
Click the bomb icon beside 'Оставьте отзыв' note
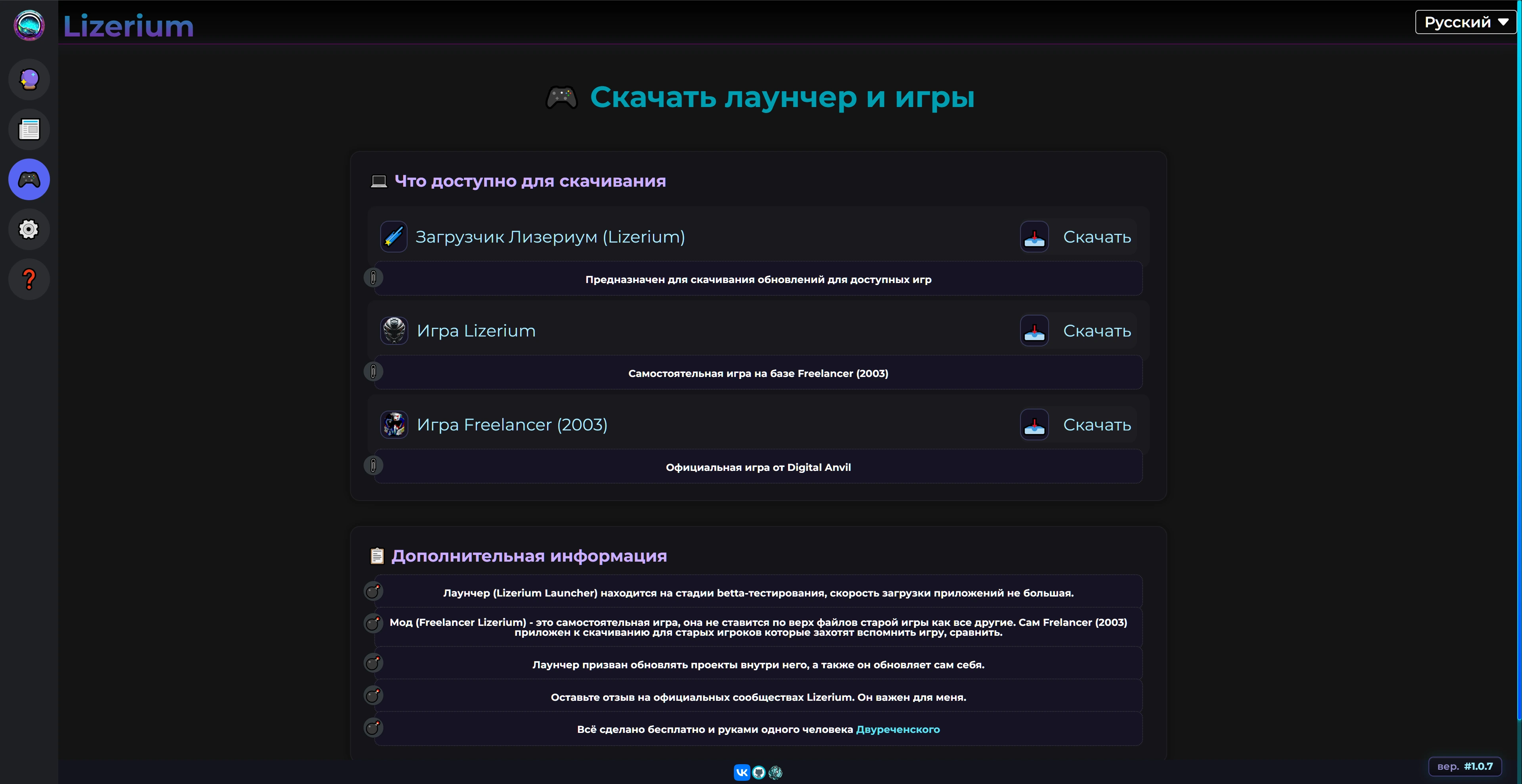(x=373, y=695)
